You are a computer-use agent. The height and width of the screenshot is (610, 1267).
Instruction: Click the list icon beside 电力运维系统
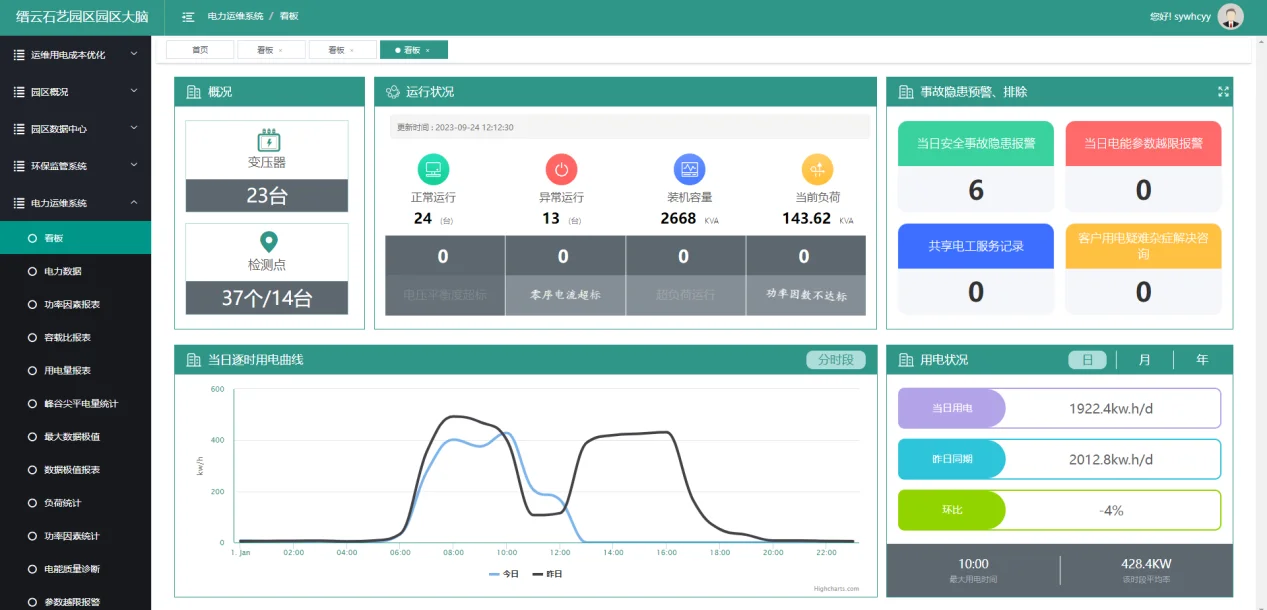pyautogui.click(x=19, y=203)
